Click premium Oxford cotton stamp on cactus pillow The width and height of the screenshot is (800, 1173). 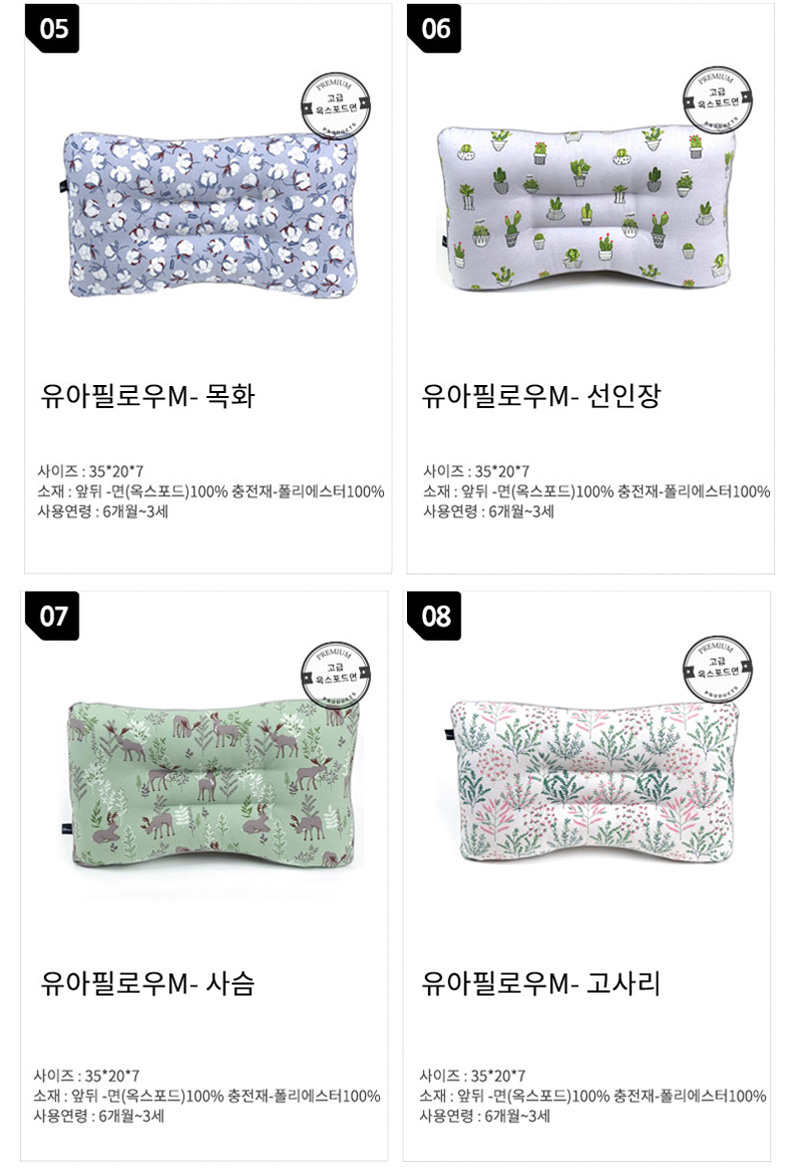[x=717, y=99]
